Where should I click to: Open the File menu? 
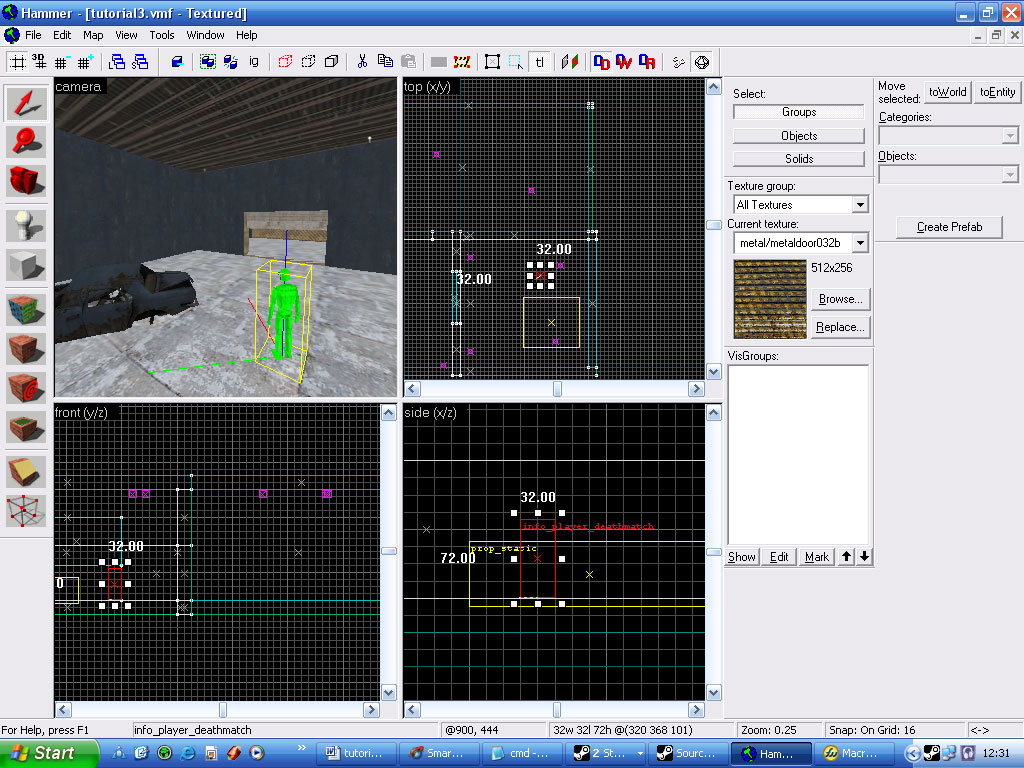pos(33,35)
